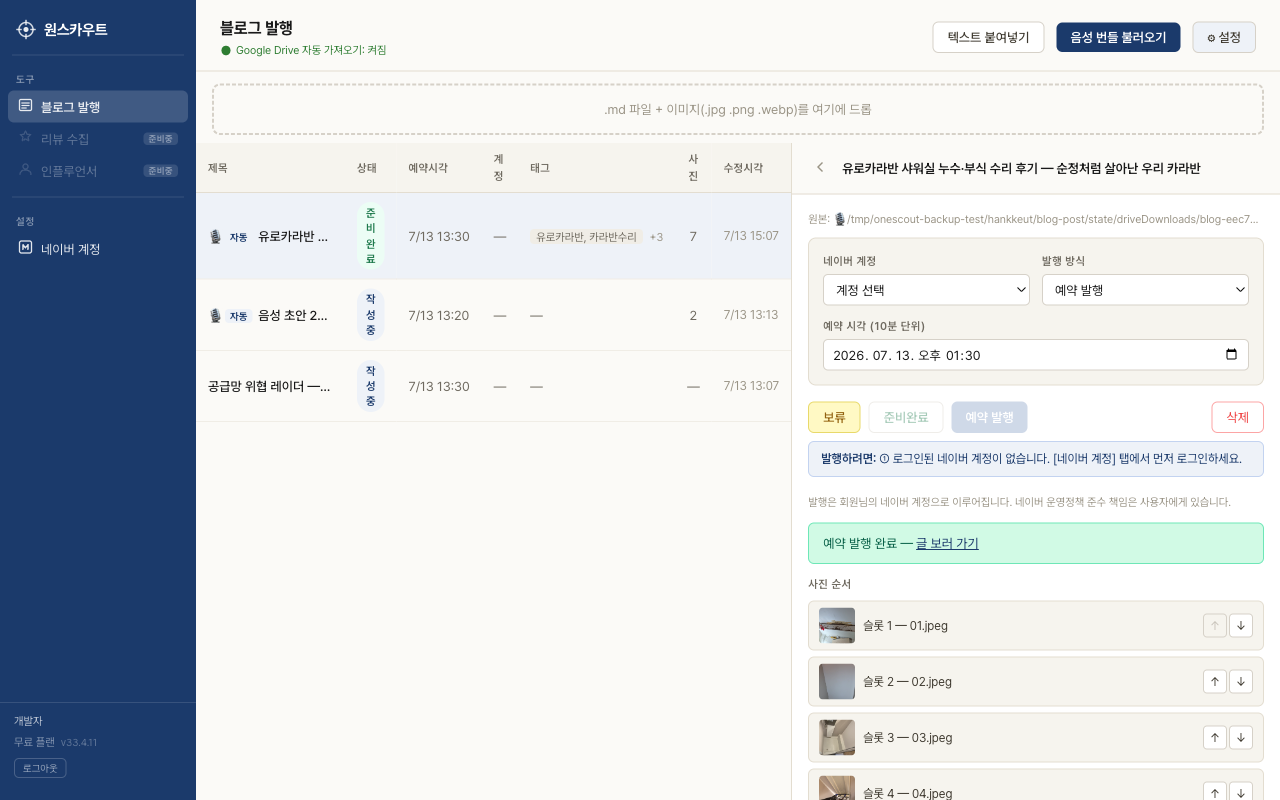Viewport: 1280px width, 800px height.
Task: Click the microphone icon next to the source path
Action: coord(840,219)
